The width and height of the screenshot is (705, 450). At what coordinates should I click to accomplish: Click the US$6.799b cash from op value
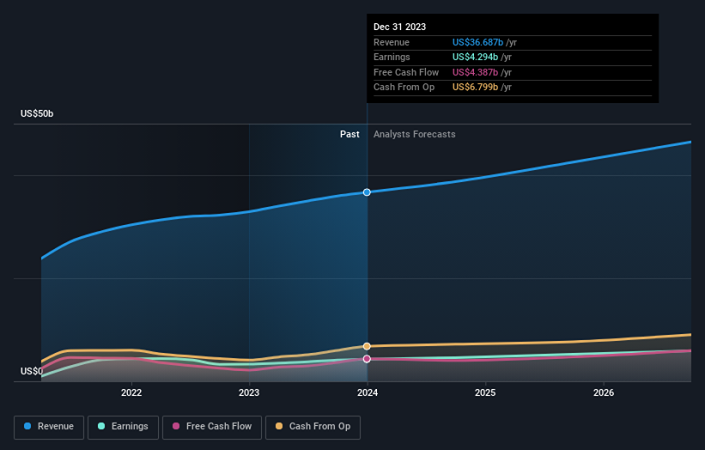pos(475,87)
